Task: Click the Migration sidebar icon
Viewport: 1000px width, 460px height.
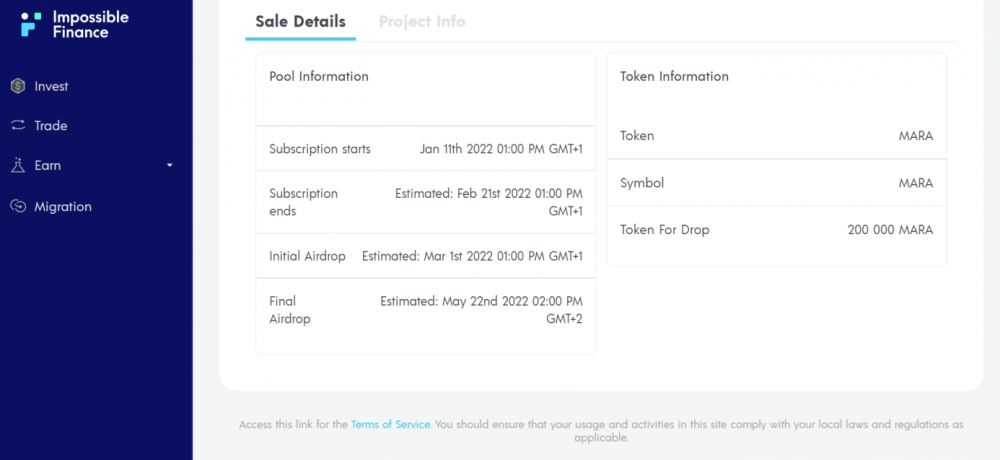Action: [18, 206]
